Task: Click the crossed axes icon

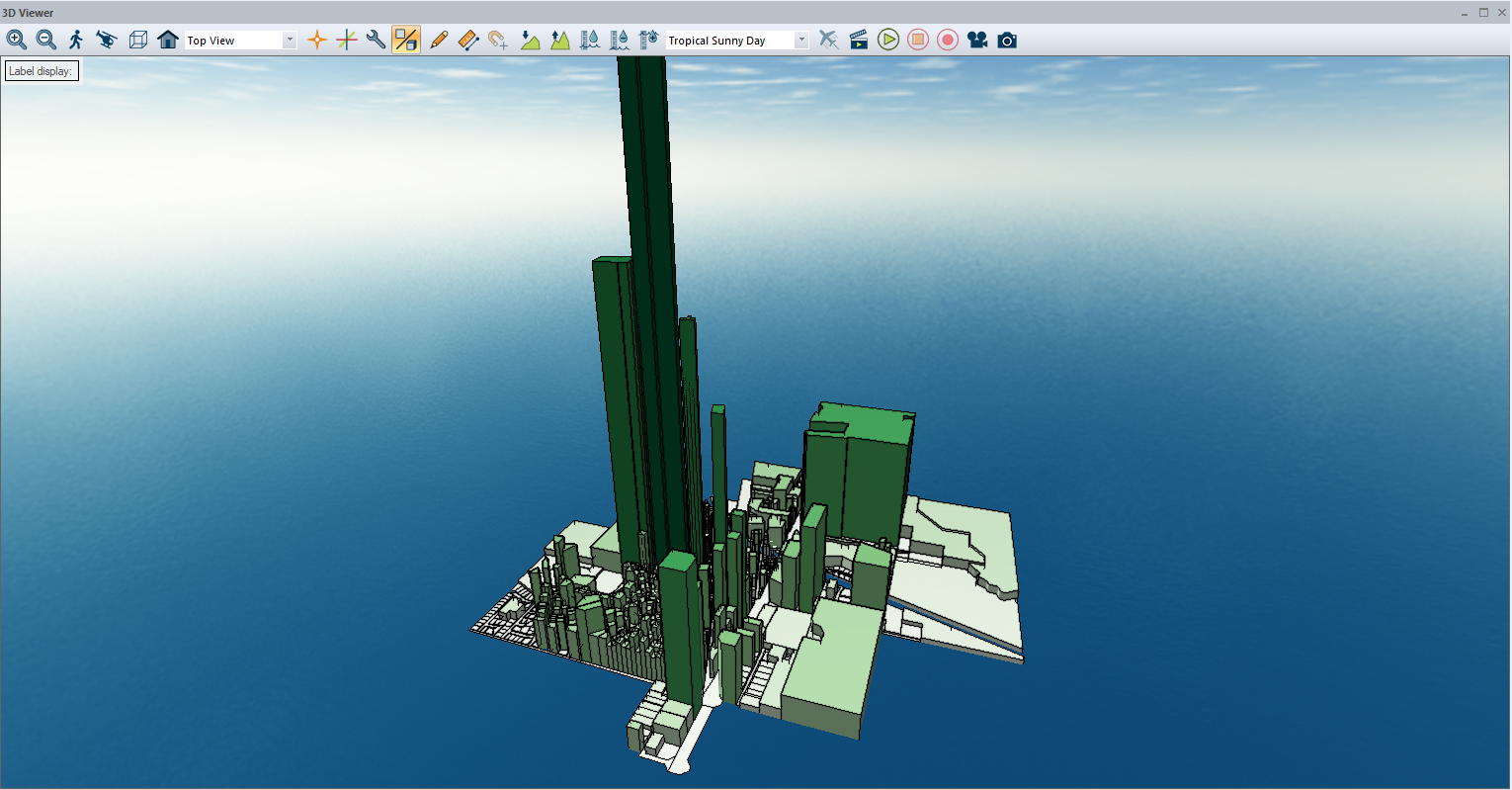Action: (x=347, y=40)
